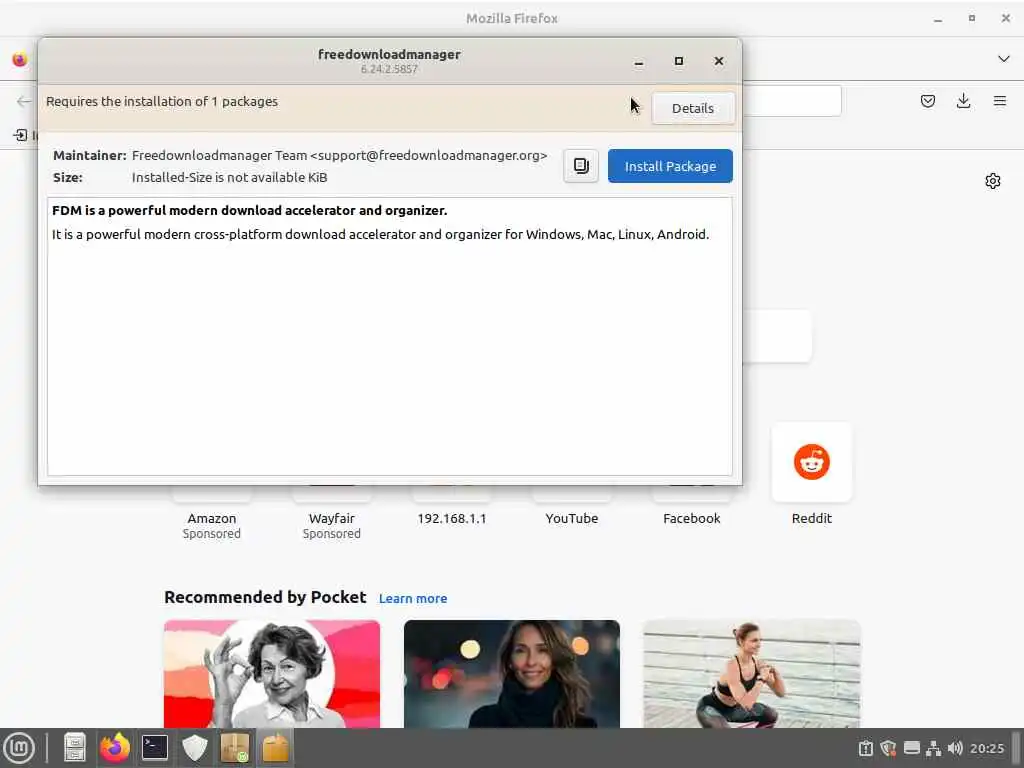Click the import bookmarks icon in Firefox

(20, 135)
